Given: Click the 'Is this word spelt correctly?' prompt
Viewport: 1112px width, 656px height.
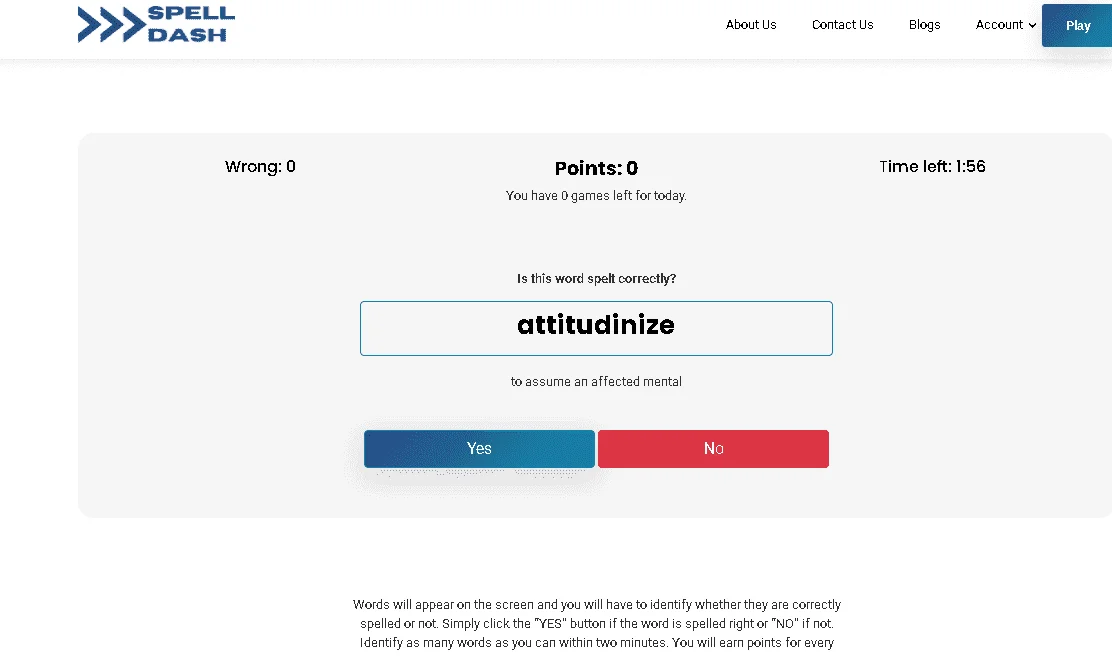Looking at the screenshot, I should pyautogui.click(x=596, y=279).
